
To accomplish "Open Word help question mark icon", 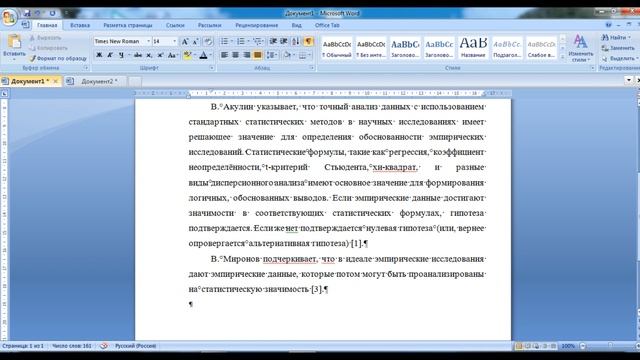I will [609, 25].
